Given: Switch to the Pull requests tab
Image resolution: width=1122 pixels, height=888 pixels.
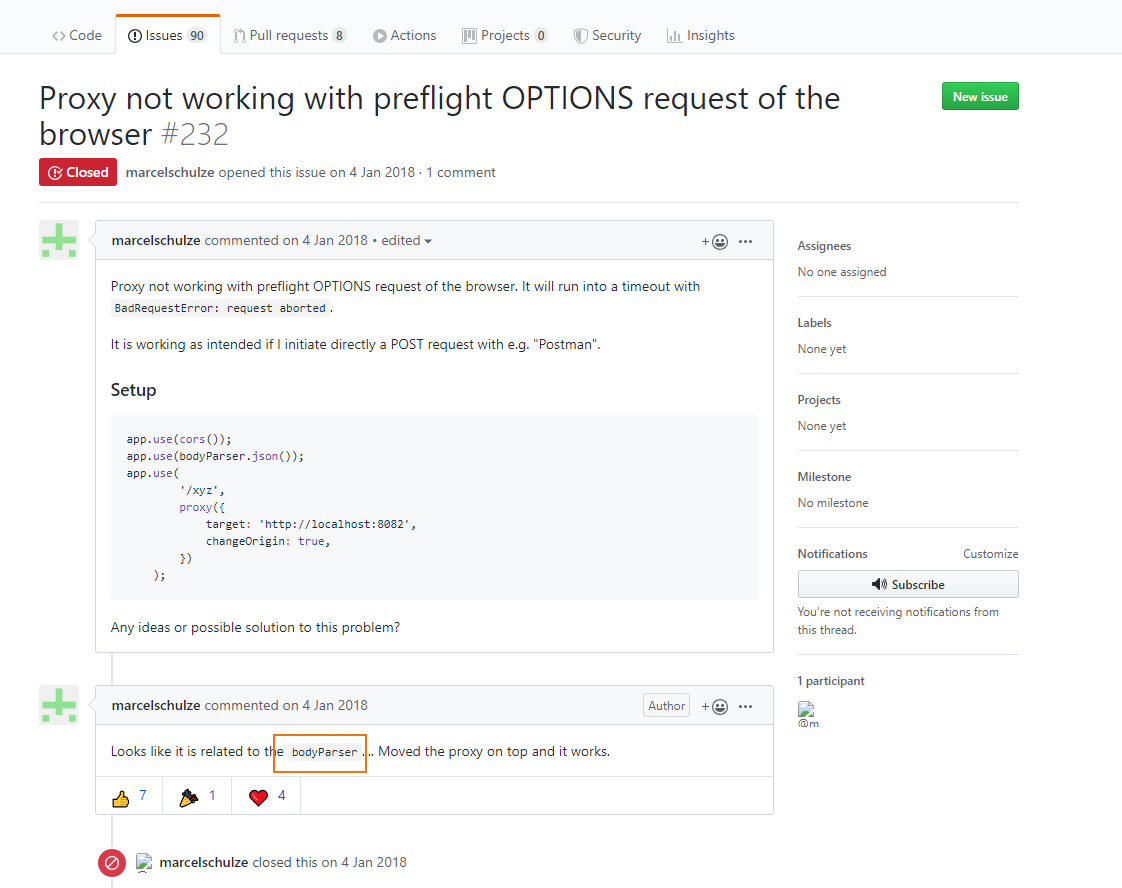Looking at the screenshot, I should point(289,35).
